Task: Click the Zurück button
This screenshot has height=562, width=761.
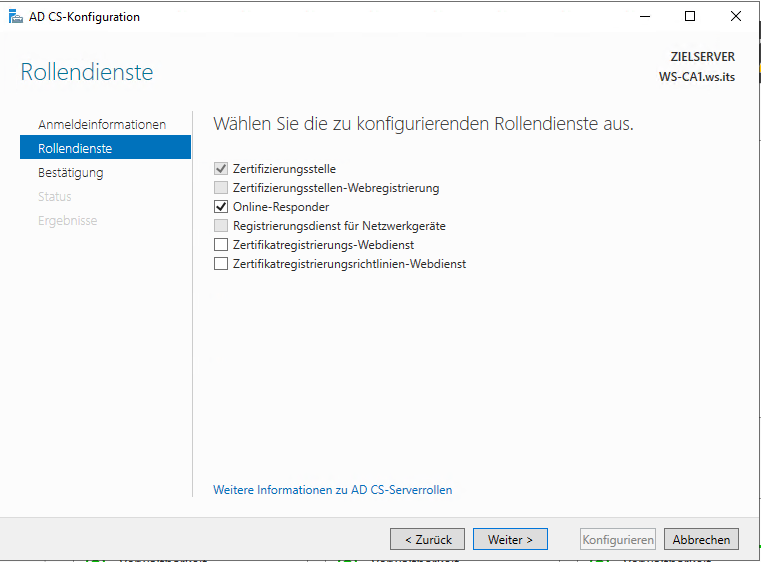Action: point(428,539)
